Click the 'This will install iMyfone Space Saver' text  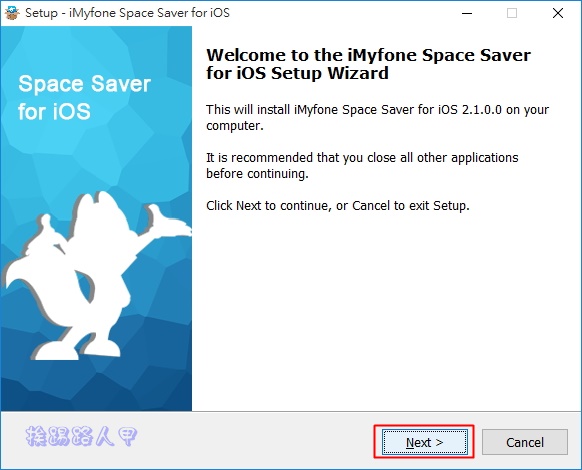377,117
